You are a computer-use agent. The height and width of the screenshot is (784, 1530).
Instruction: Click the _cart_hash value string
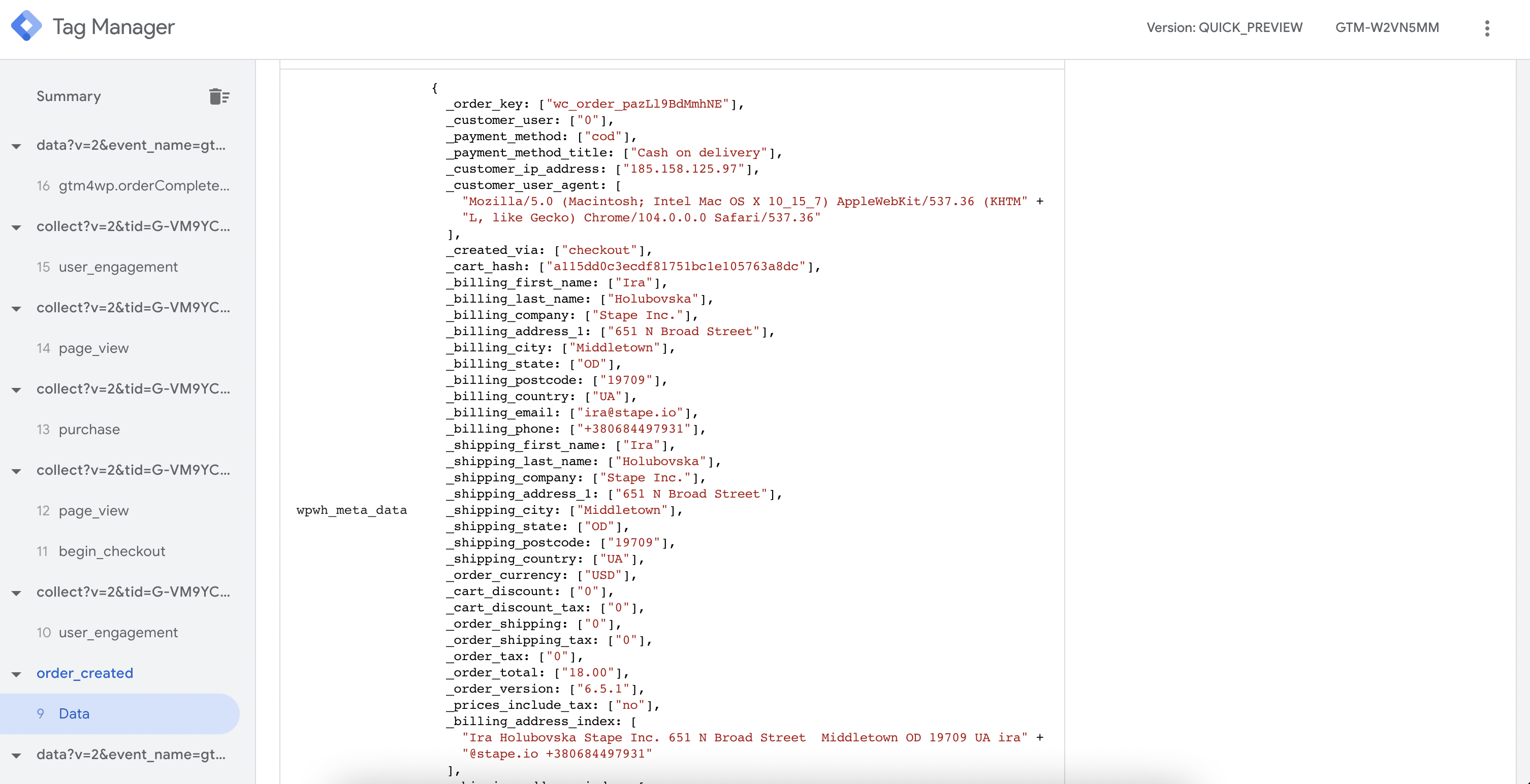676,267
